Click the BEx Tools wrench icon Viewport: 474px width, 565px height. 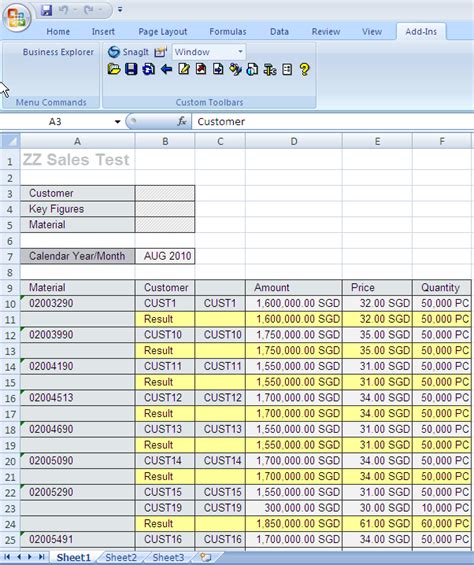[x=270, y=69]
